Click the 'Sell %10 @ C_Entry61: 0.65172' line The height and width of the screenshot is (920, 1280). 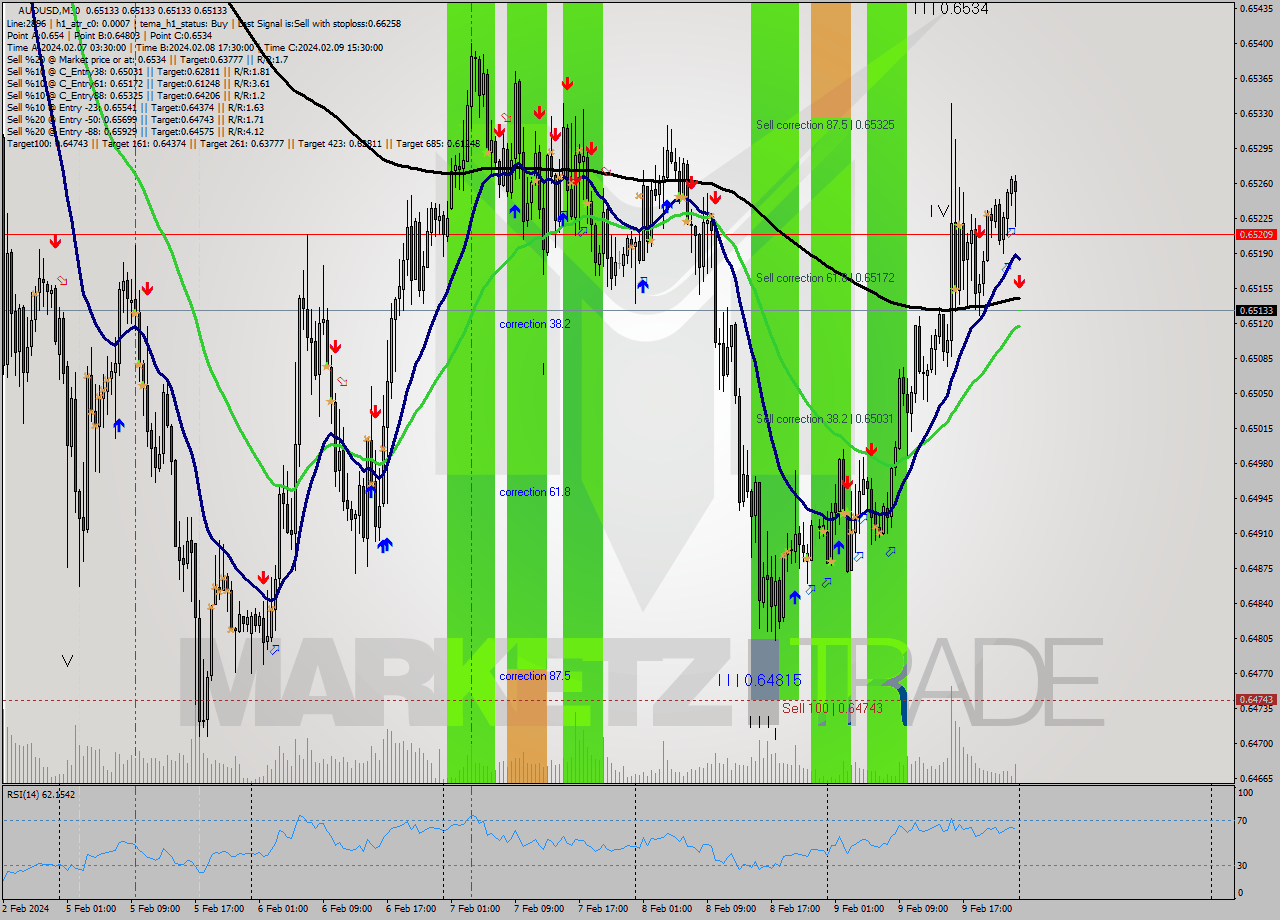click(138, 83)
